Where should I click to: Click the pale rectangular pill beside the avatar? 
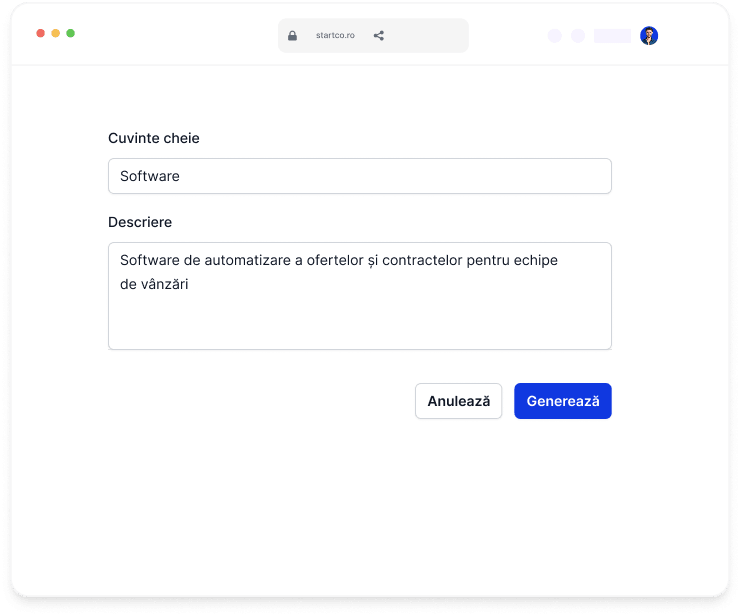click(612, 36)
